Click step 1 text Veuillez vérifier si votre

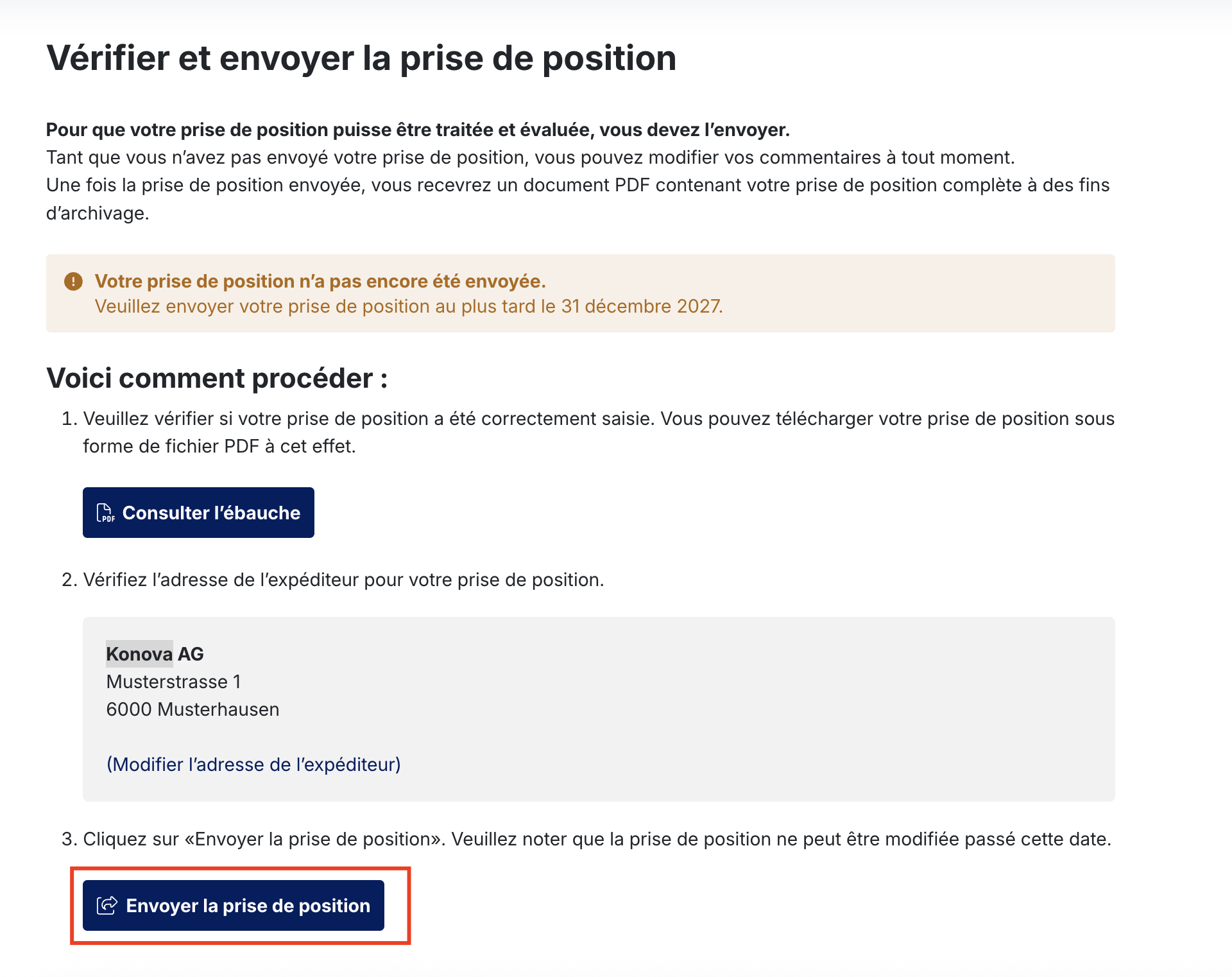pyautogui.click(x=599, y=432)
